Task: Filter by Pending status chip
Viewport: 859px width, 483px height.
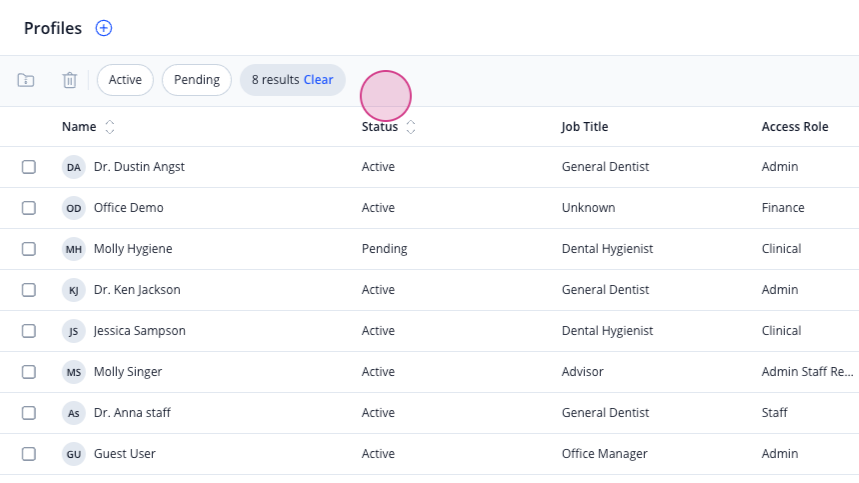Action: coord(197,80)
